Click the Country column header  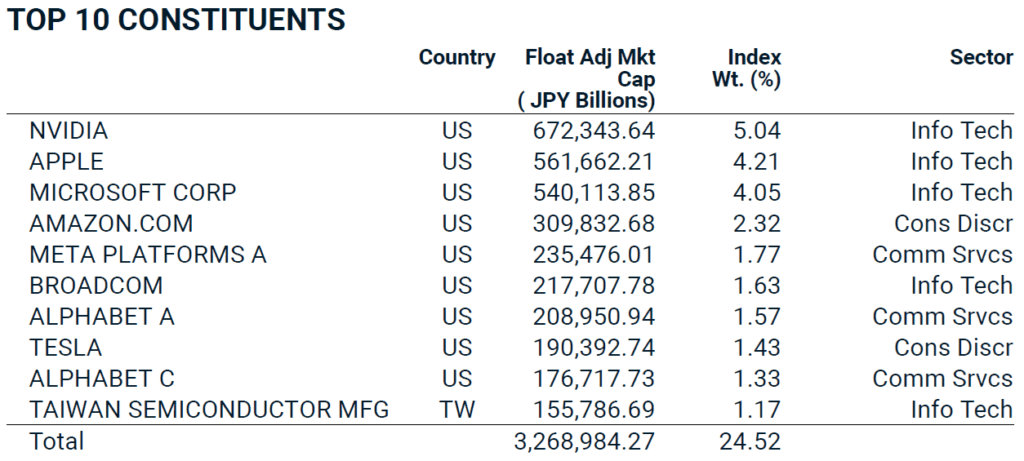(457, 58)
